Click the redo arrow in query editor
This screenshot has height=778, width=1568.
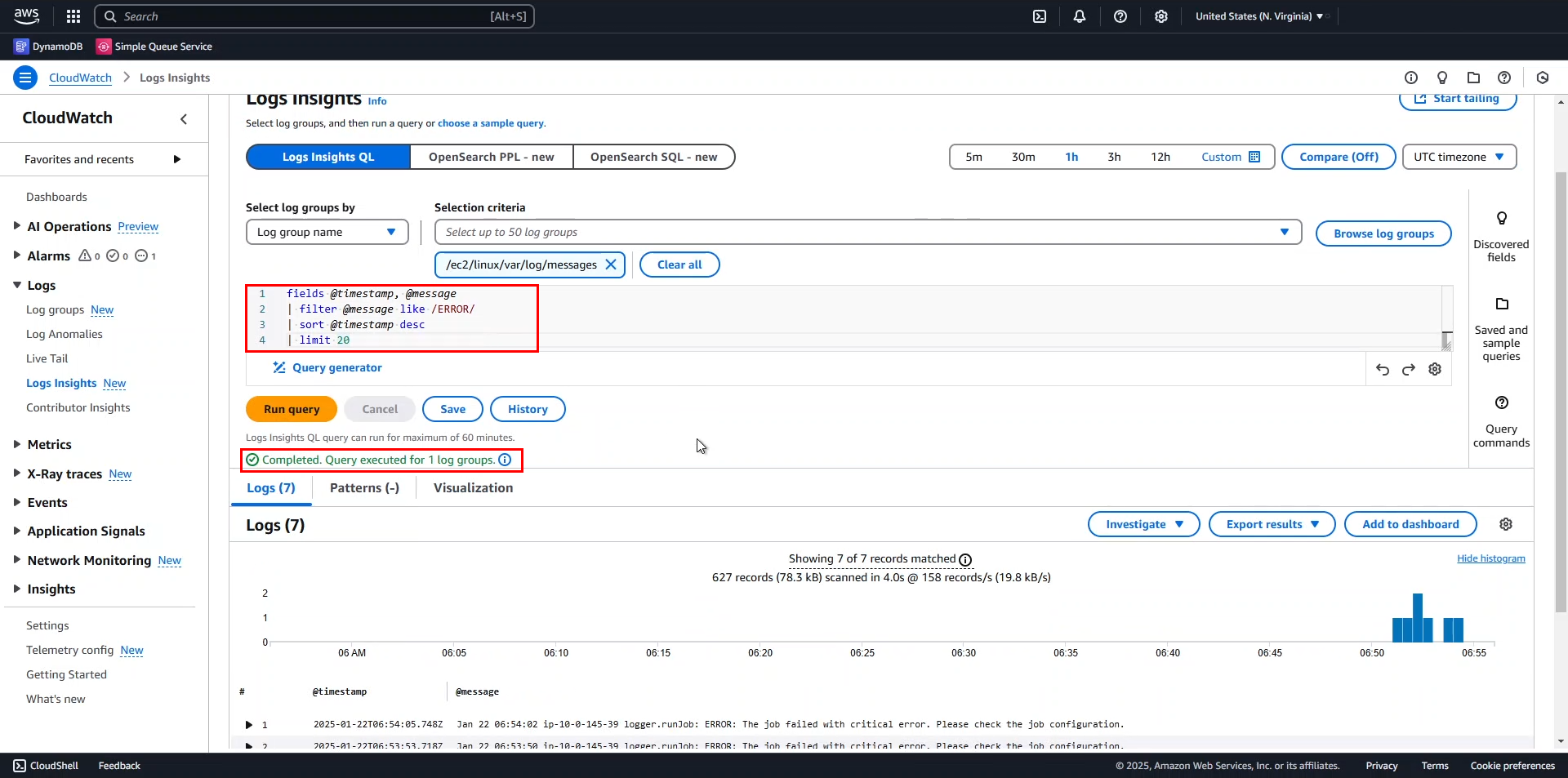(1409, 370)
